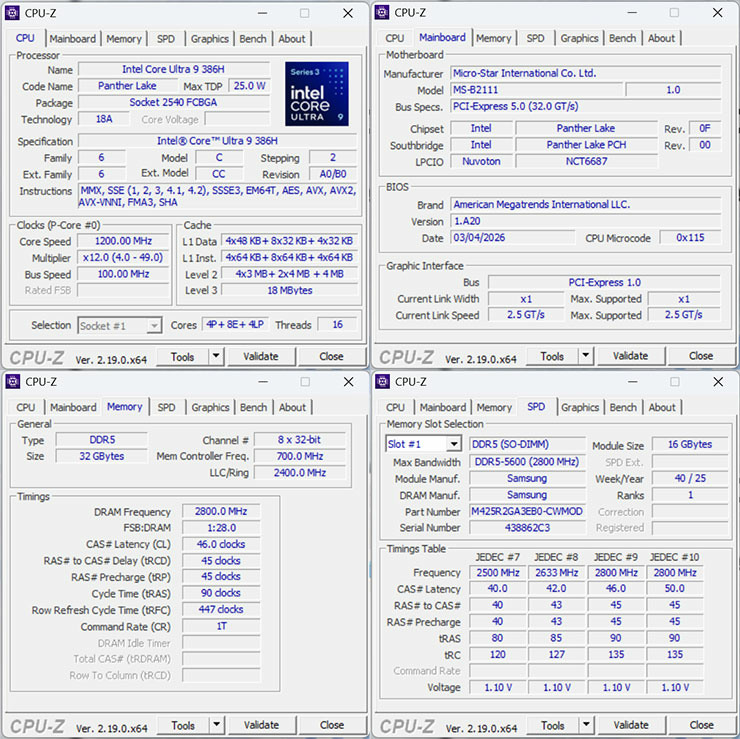
Task: Expand the Socket #1 selection dropdown
Action: [x=153, y=326]
